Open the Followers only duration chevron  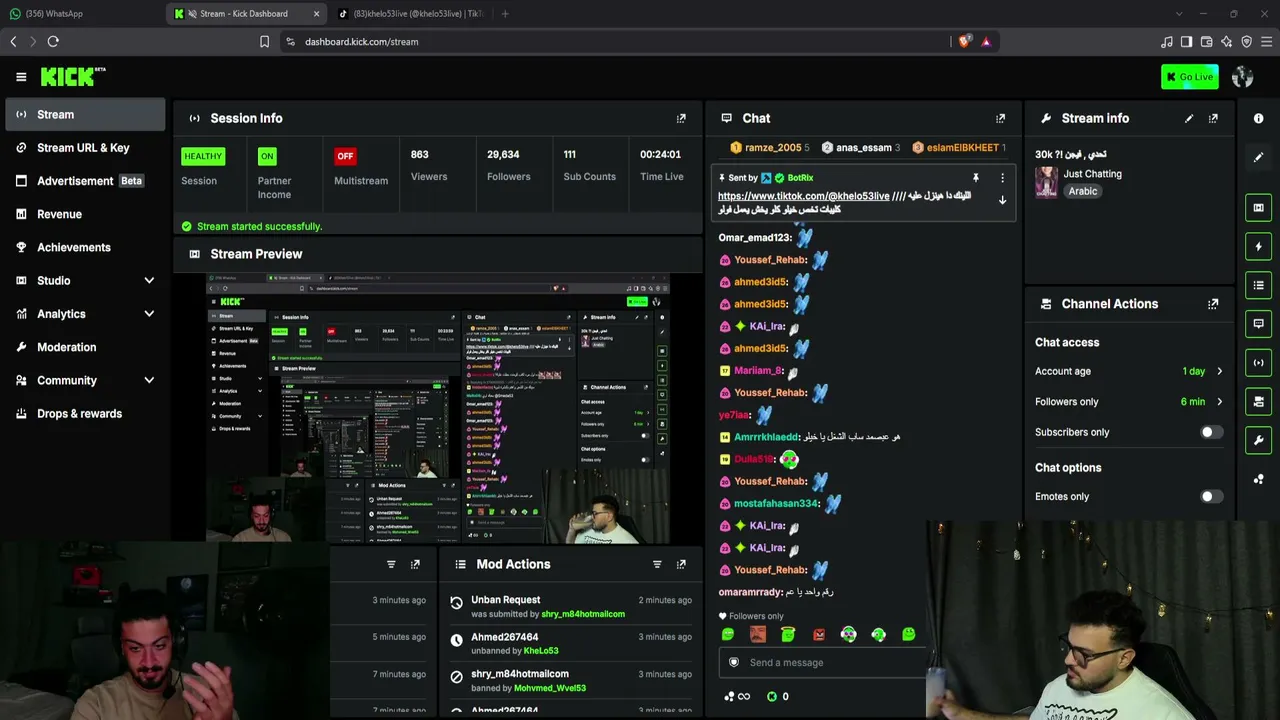coord(1219,402)
